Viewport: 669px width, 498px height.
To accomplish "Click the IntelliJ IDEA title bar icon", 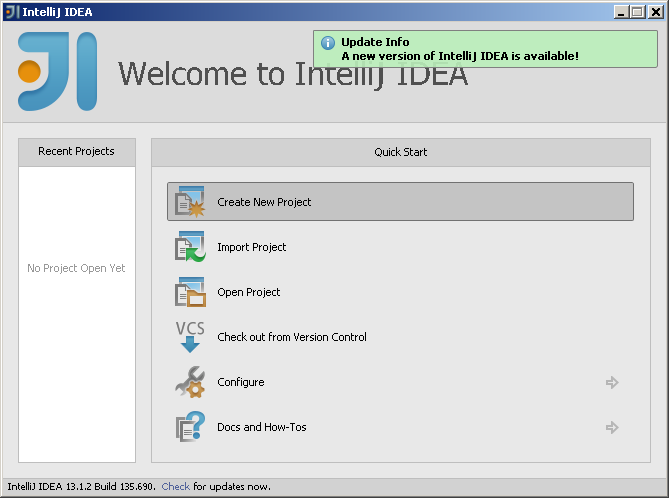I will [x=12, y=12].
